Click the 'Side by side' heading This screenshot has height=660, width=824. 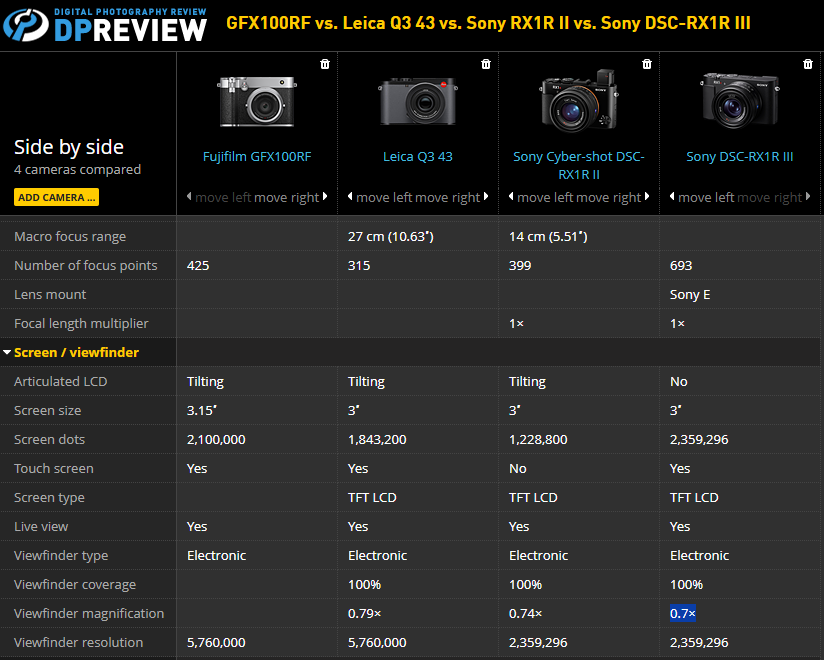point(69,147)
